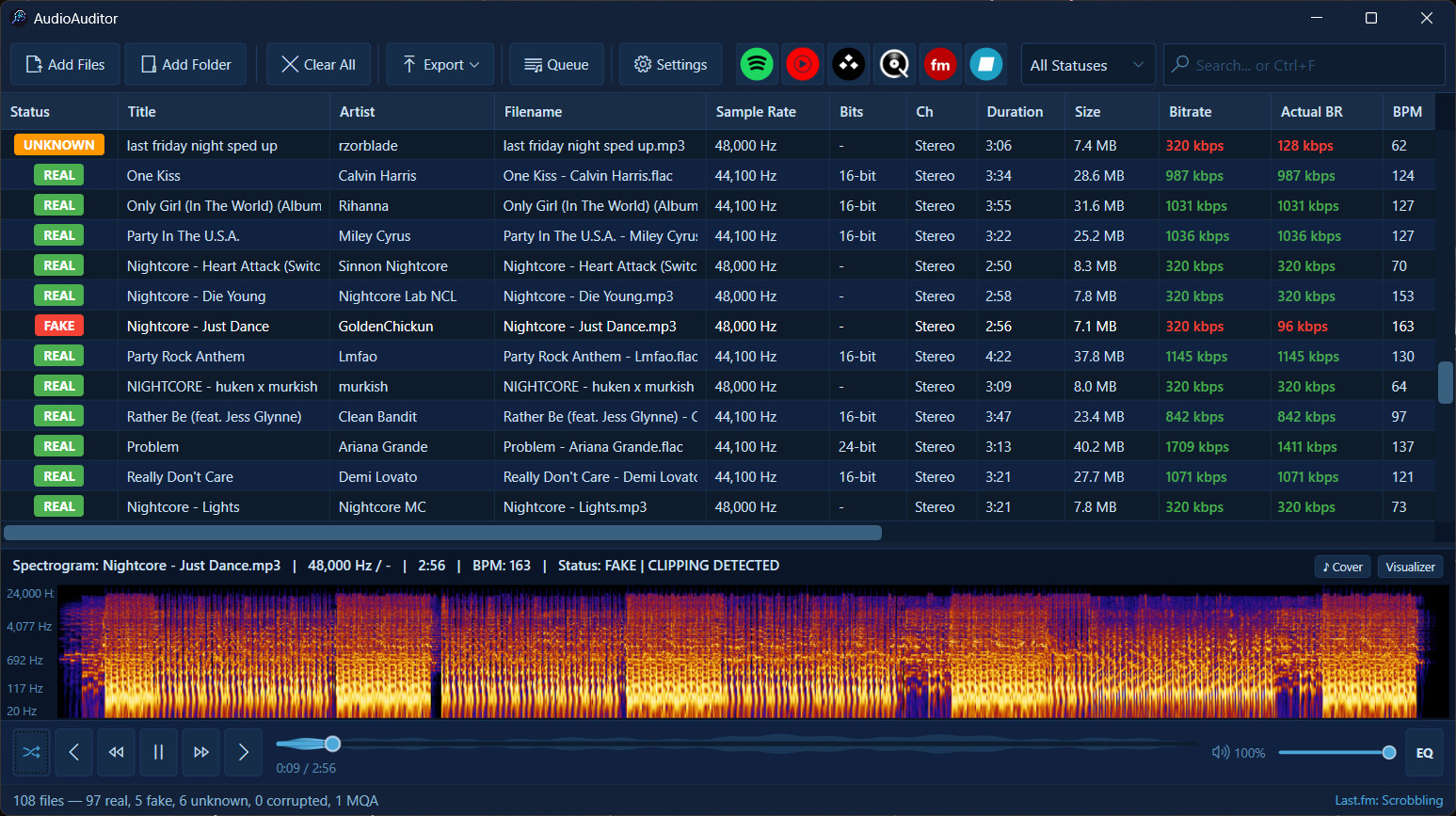Click the Clear All button
Viewport: 1456px width, 816px height.
[x=318, y=65]
